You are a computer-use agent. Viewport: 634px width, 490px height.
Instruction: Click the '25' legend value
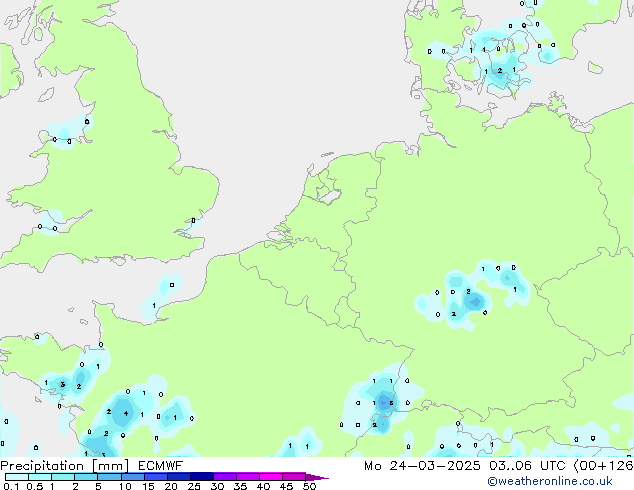coord(194,486)
